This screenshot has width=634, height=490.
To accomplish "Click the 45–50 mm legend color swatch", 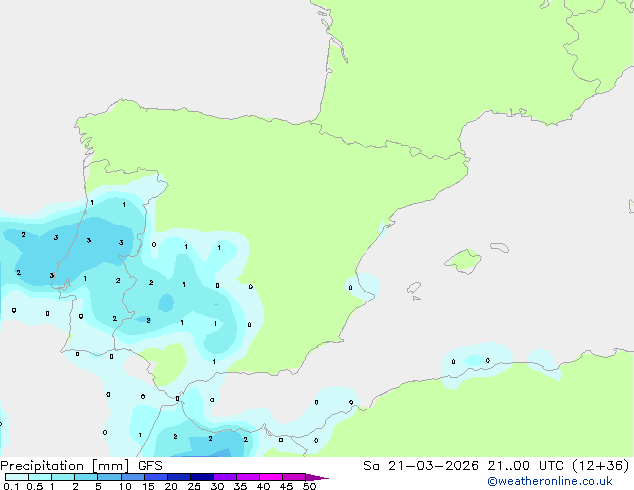I will [x=294, y=477].
